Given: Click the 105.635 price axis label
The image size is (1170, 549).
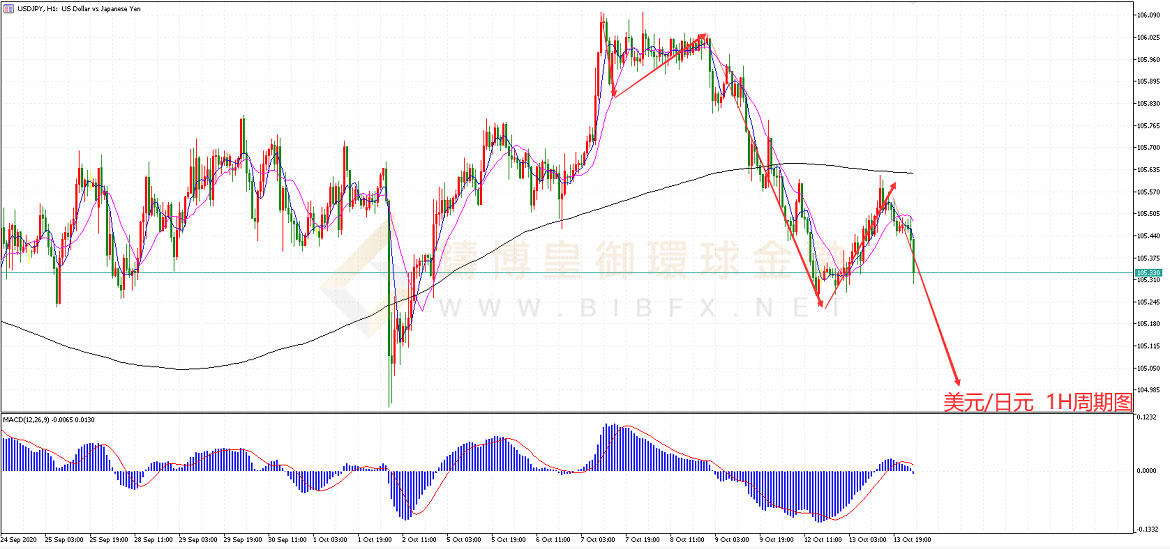Looking at the screenshot, I should tap(1147, 170).
